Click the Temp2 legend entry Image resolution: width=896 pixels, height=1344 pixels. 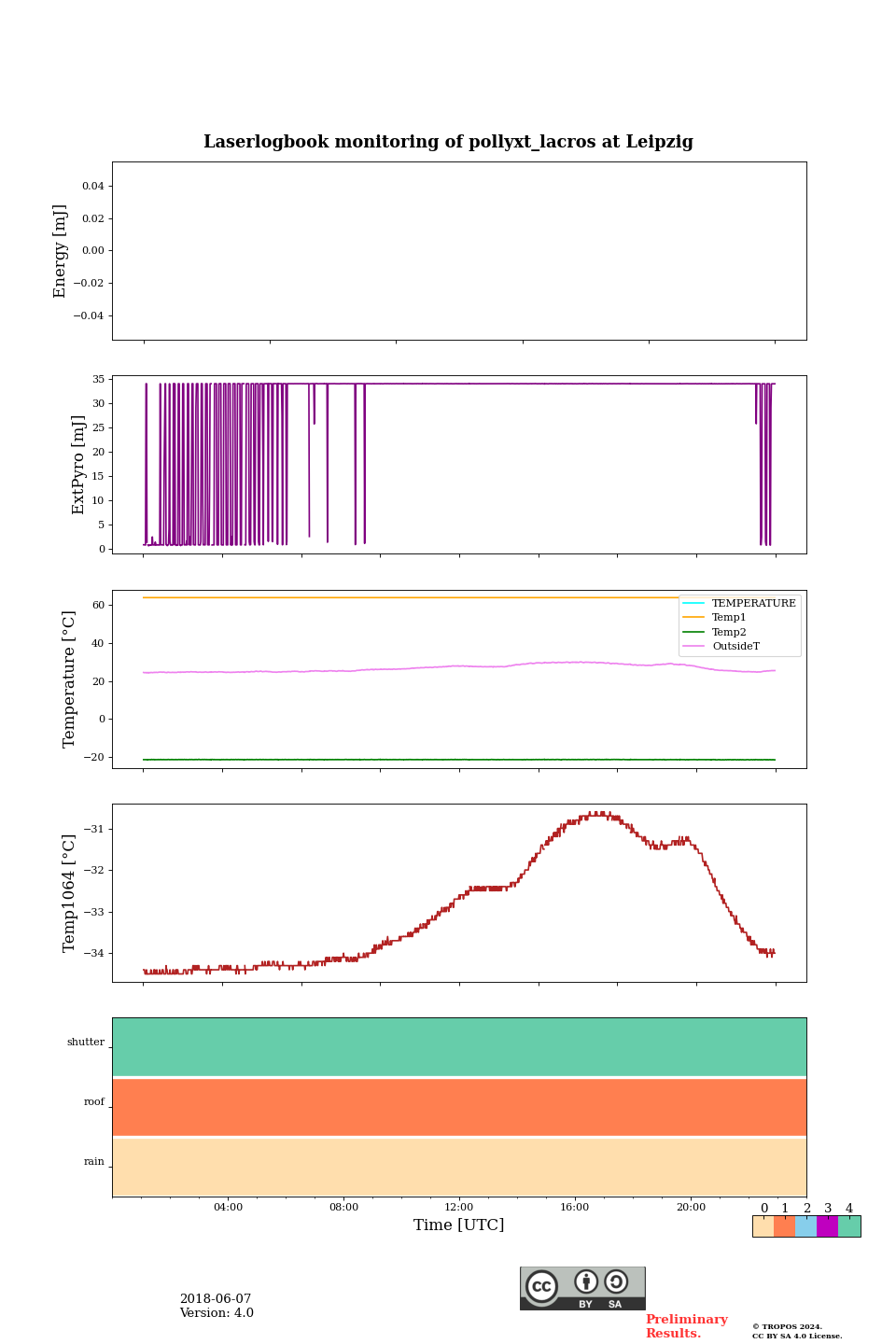click(x=715, y=632)
